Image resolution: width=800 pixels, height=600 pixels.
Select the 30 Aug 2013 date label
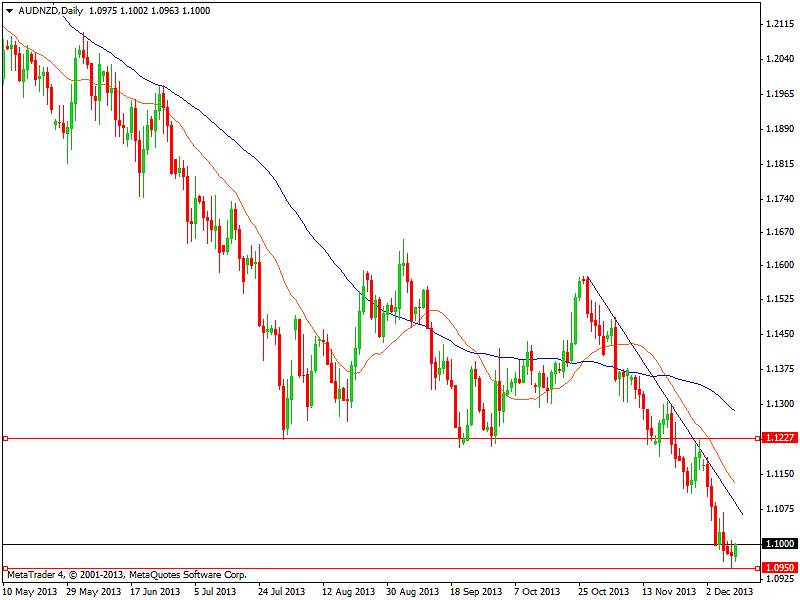tap(411, 591)
